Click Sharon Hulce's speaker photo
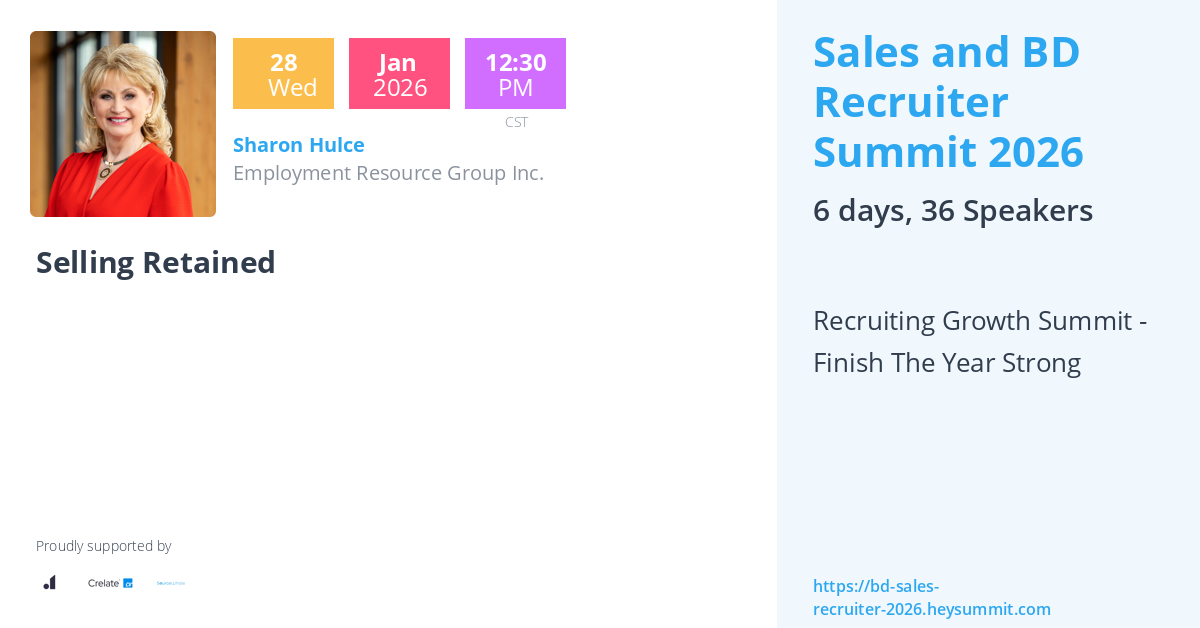Screen dimensions: 1200x628 [123, 124]
